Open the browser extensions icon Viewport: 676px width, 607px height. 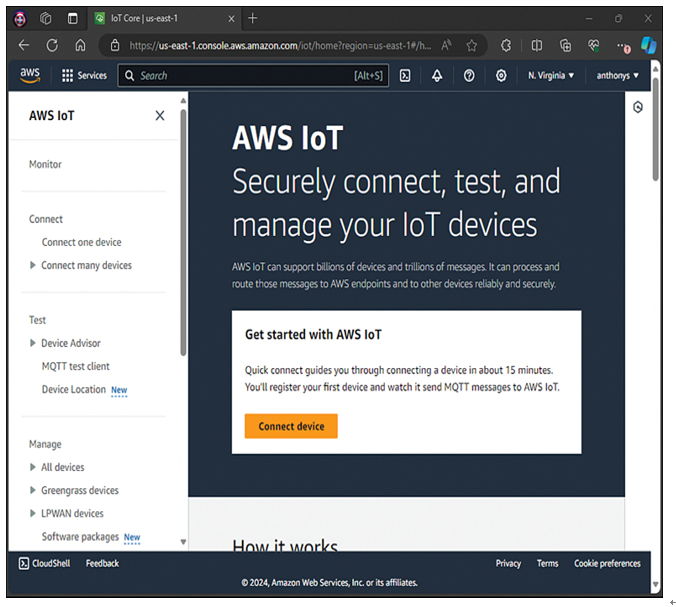[506, 45]
